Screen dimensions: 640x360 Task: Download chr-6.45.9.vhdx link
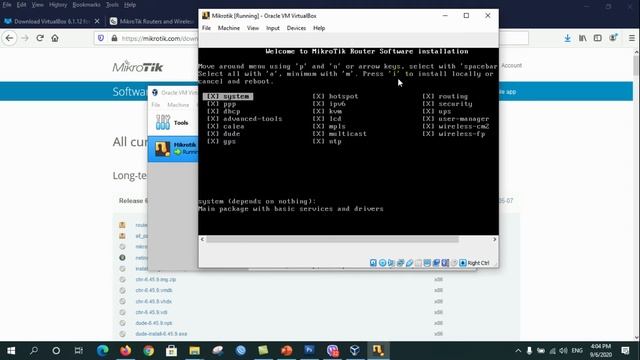click(153, 301)
